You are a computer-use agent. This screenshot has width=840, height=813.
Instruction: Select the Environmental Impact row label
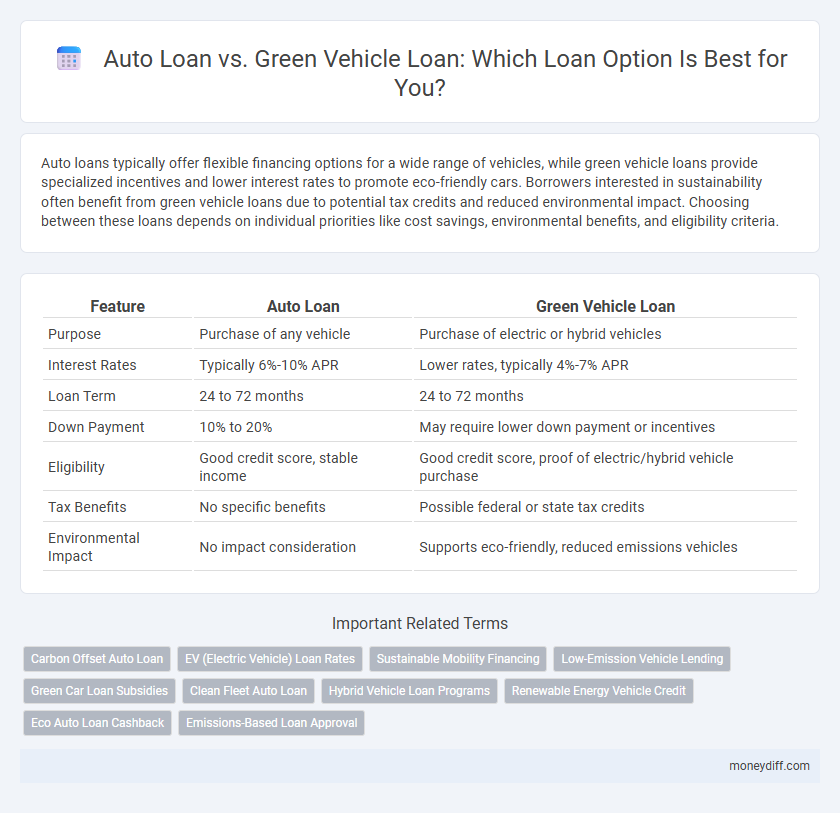click(117, 547)
